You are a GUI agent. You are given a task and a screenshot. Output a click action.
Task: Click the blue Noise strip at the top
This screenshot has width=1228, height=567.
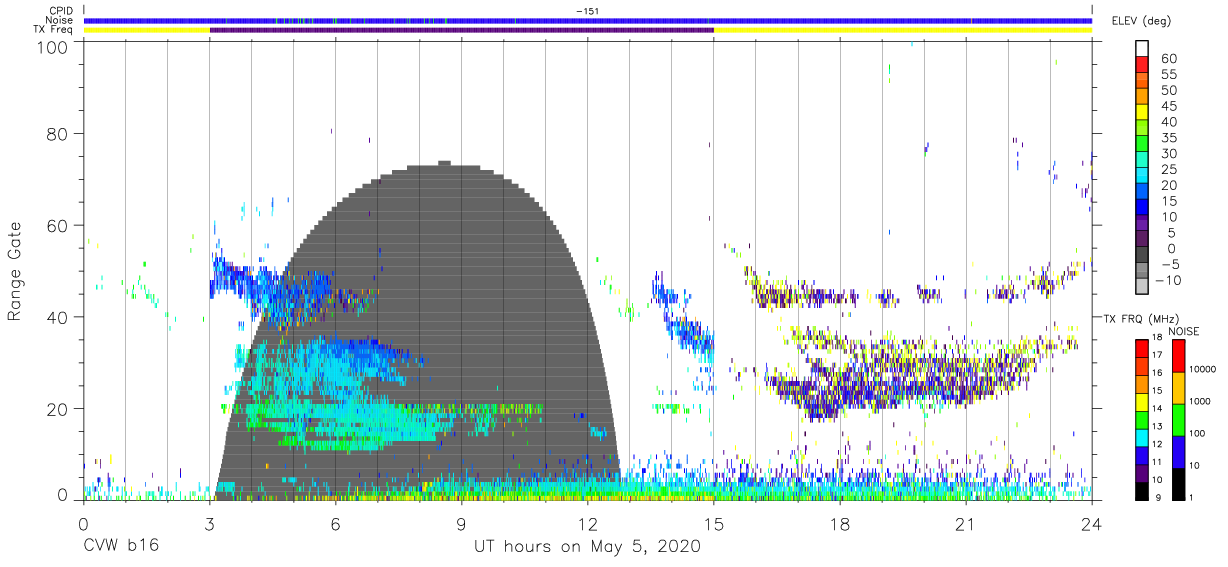(x=587, y=20)
